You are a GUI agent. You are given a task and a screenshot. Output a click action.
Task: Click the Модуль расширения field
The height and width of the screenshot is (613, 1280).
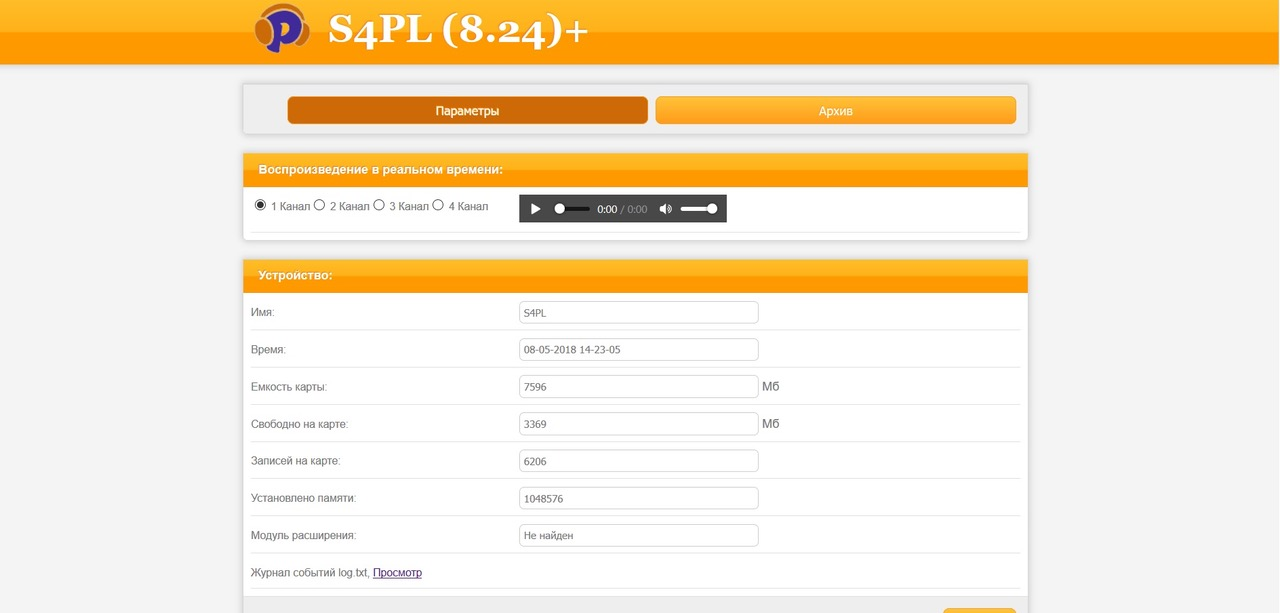(638, 535)
